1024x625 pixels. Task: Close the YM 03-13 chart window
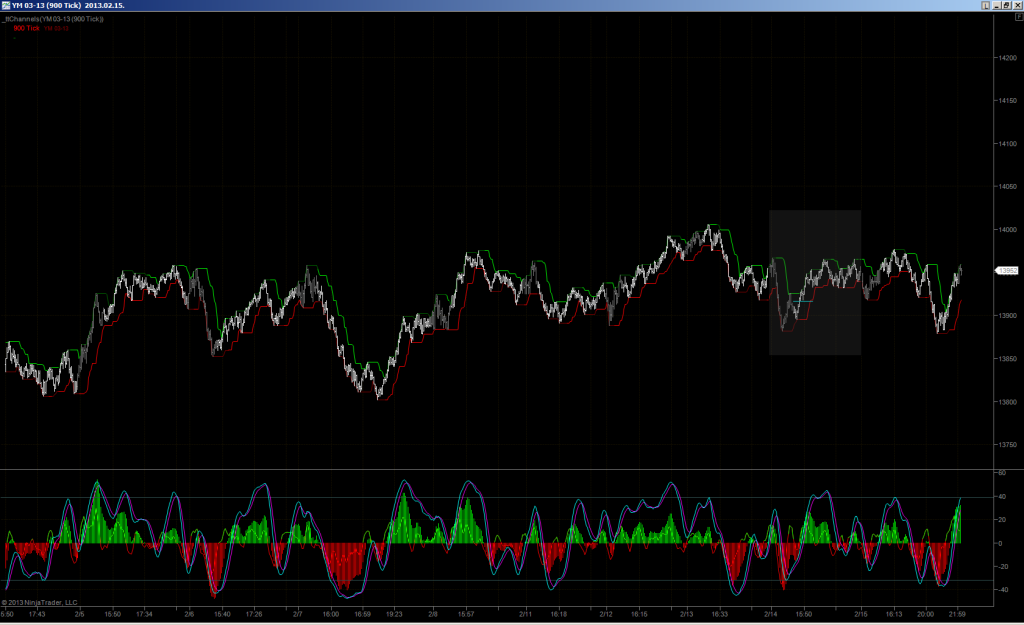(1017, 5)
